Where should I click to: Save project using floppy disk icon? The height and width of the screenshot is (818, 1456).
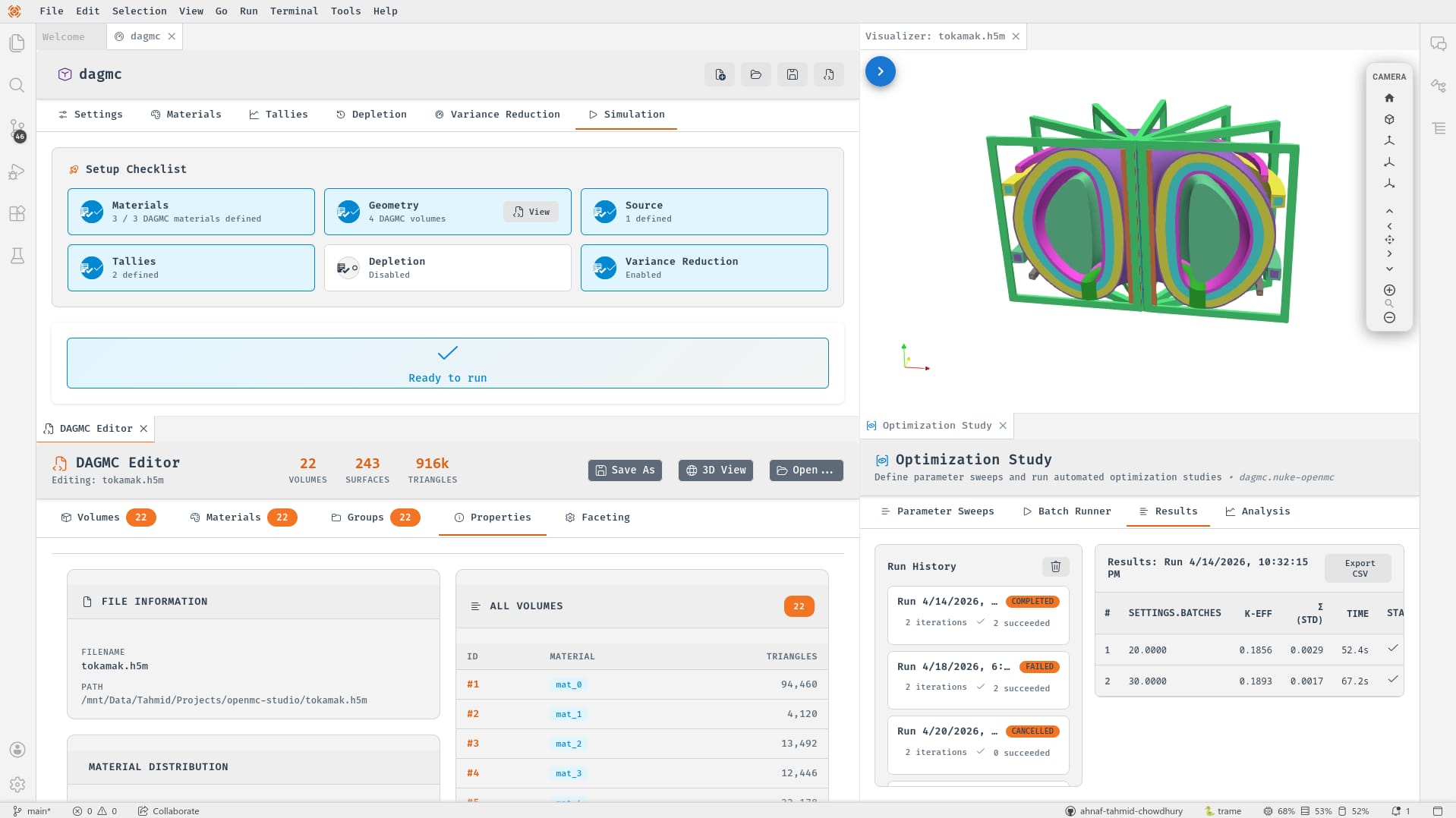pos(793,74)
